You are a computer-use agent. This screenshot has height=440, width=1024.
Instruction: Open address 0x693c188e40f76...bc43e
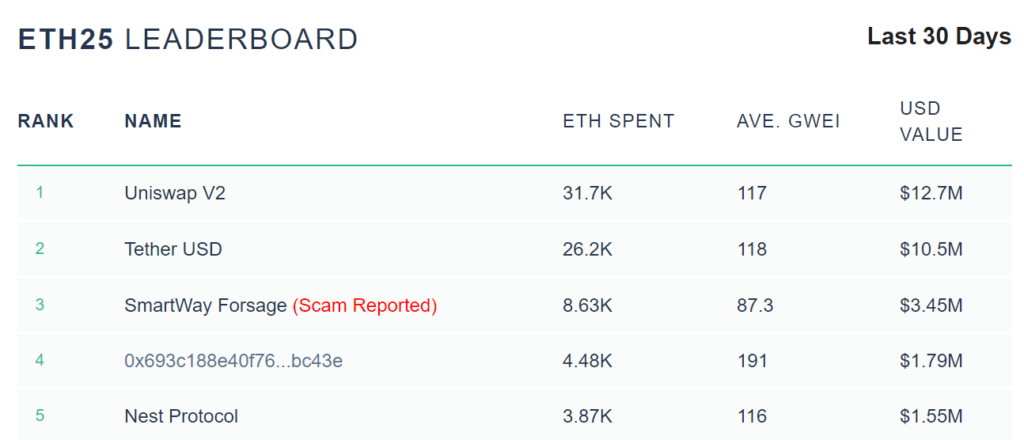tap(233, 360)
